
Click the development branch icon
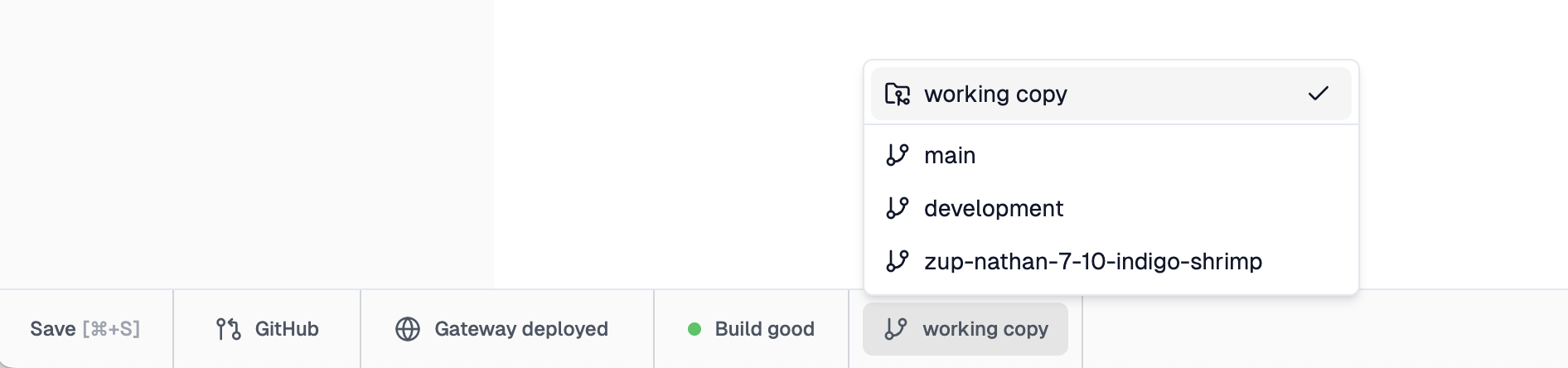898,208
